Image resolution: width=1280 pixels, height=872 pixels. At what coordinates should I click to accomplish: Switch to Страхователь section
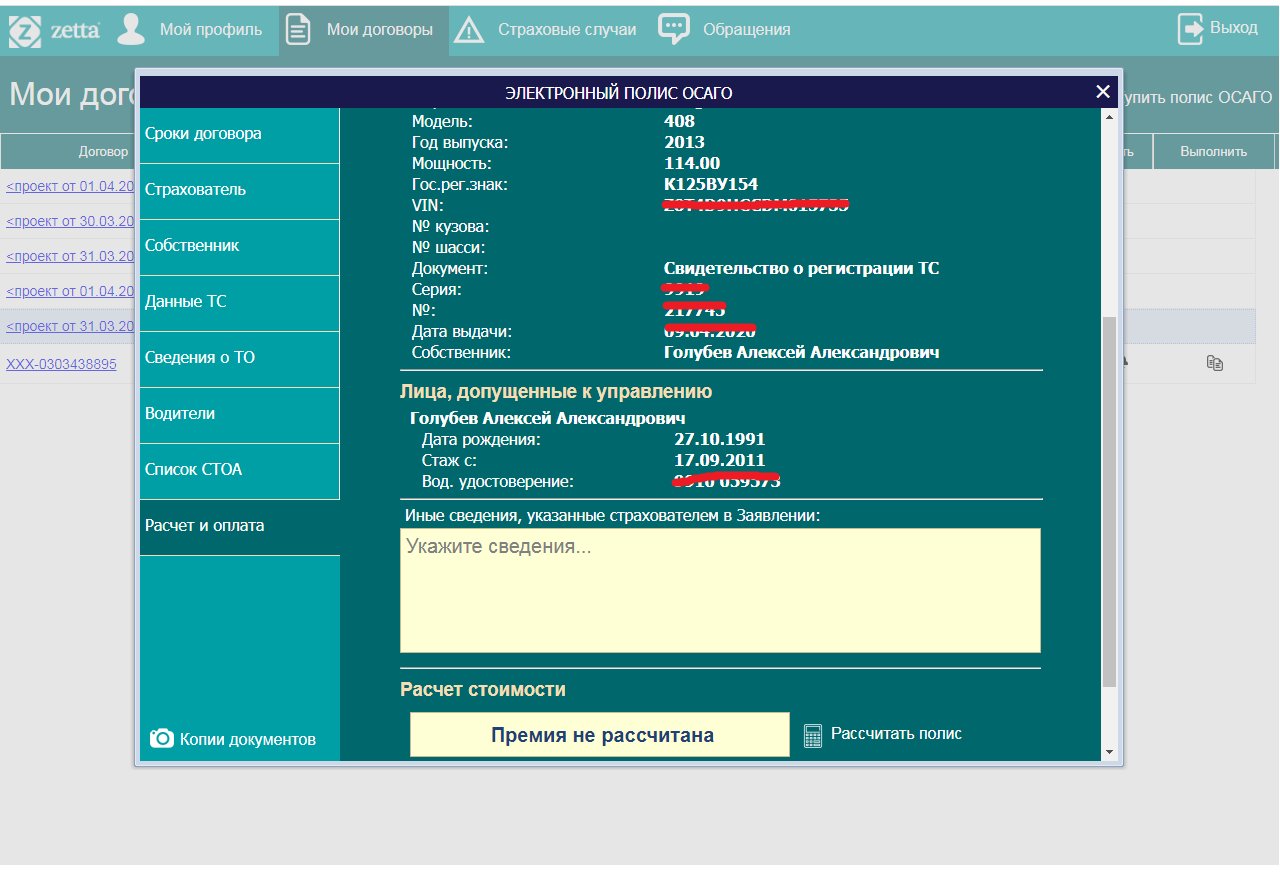click(x=240, y=190)
